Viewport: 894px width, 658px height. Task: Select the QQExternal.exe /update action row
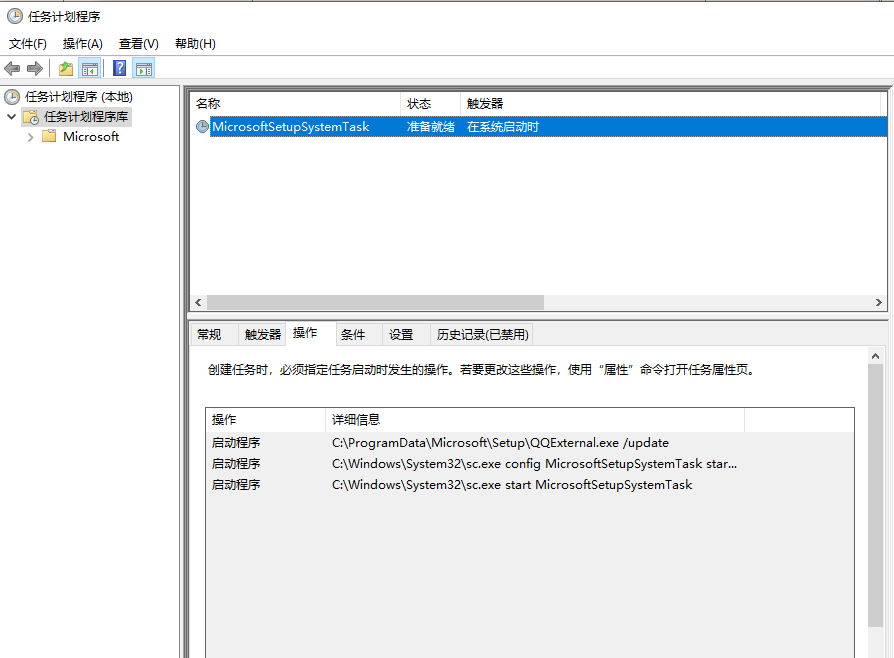pos(530,442)
